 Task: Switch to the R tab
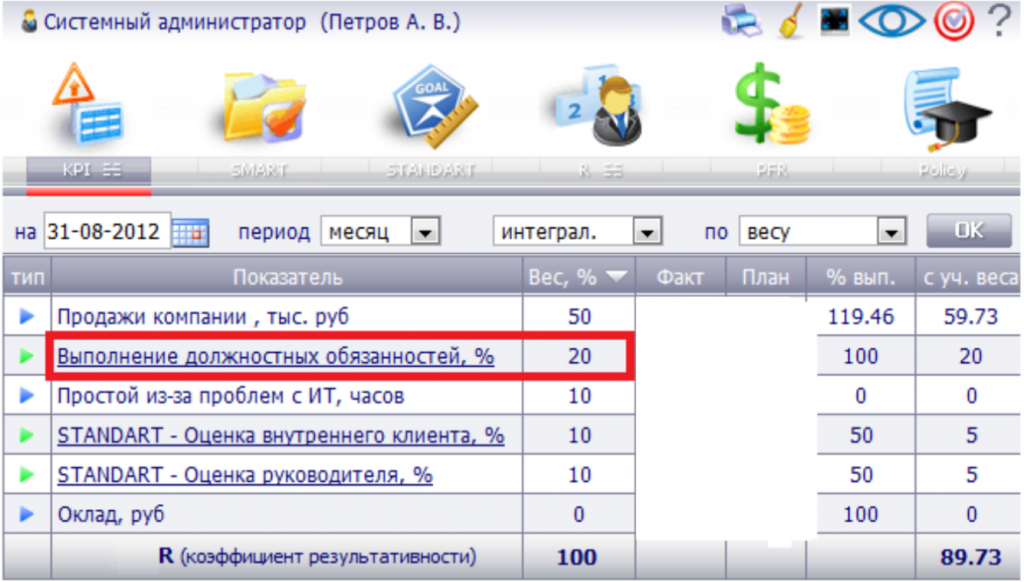(x=600, y=171)
